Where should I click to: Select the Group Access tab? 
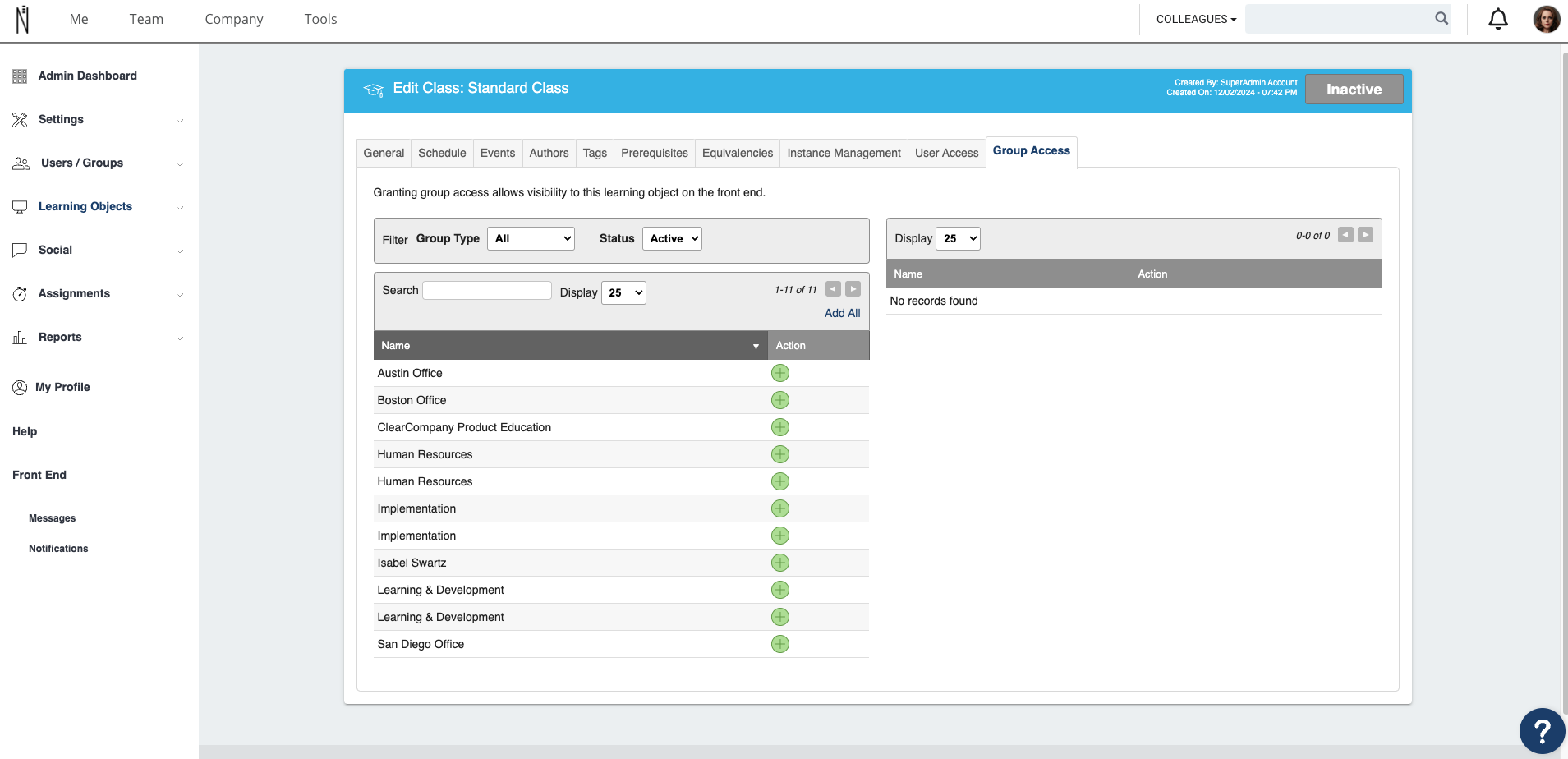click(x=1032, y=151)
